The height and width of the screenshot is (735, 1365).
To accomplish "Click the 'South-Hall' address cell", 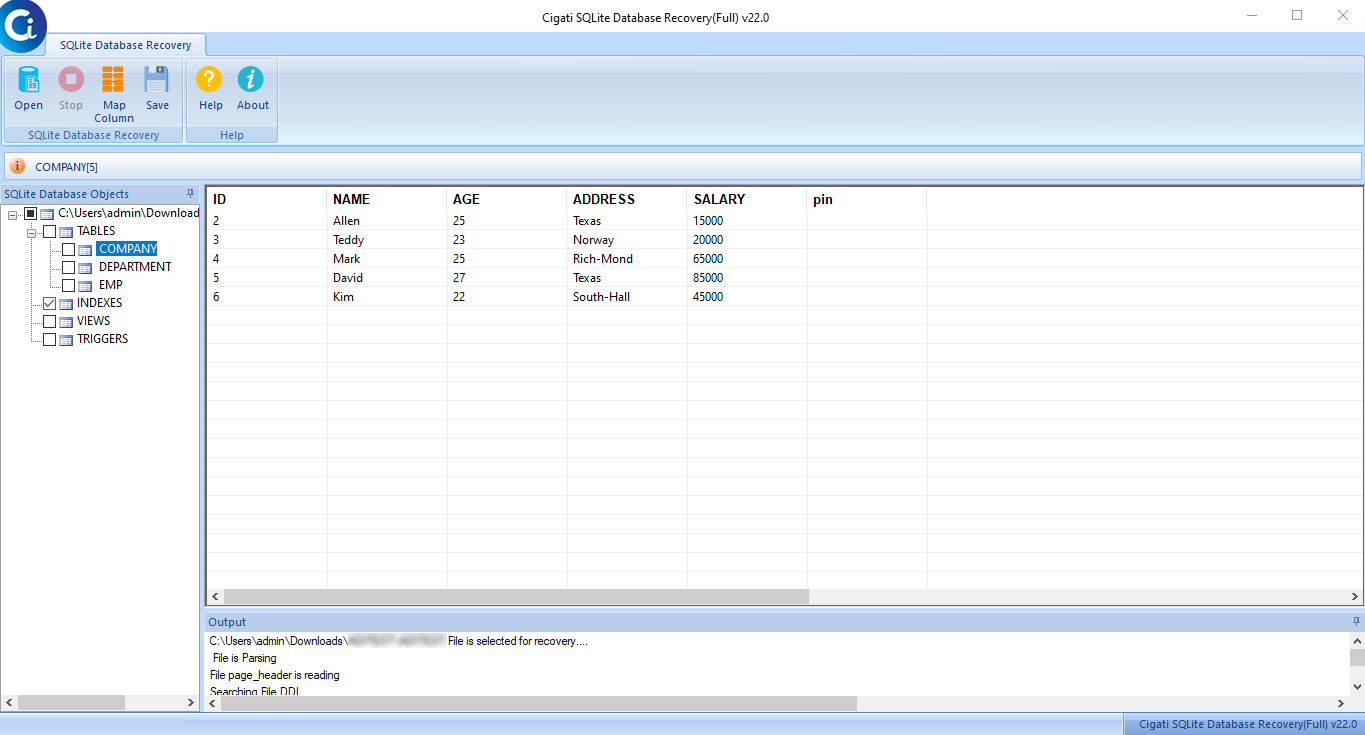I will (x=627, y=297).
